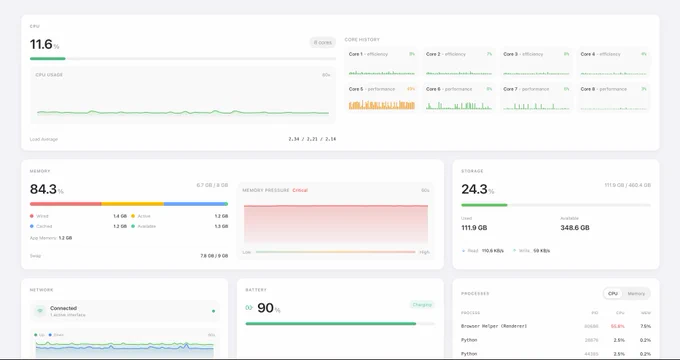Click the blue Cached legend dot
Screen dimensions: 680x360
point(32,226)
